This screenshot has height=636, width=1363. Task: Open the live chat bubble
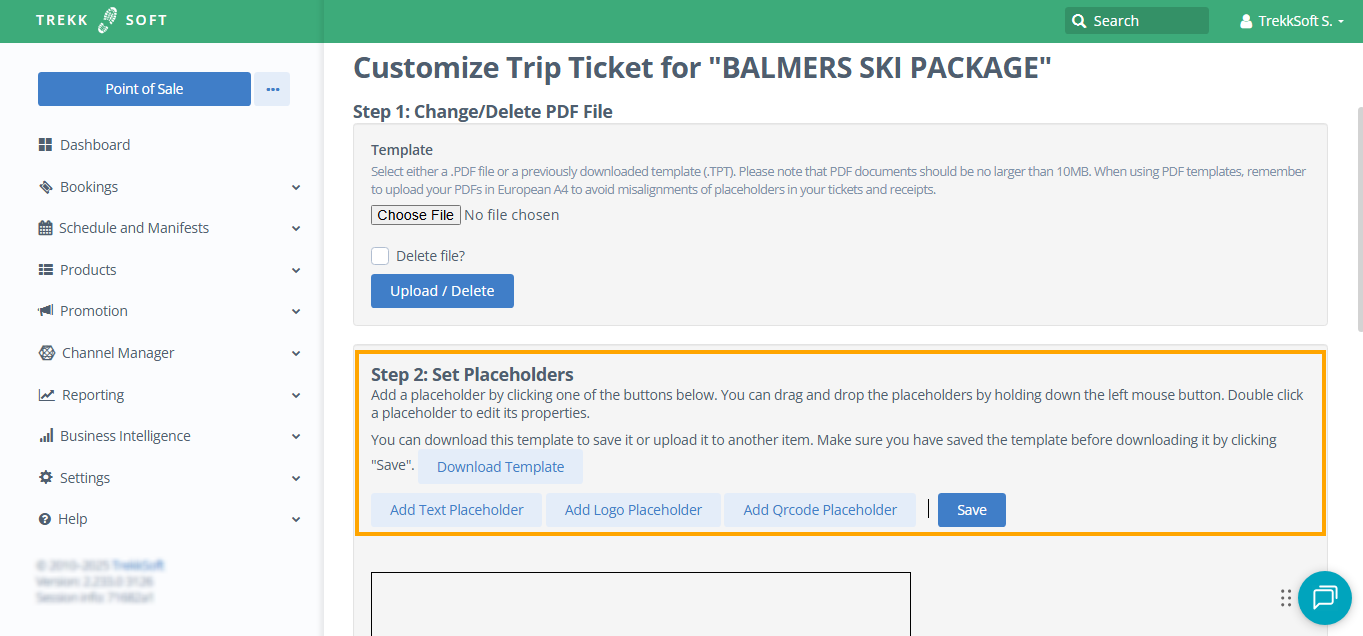[x=1324, y=597]
